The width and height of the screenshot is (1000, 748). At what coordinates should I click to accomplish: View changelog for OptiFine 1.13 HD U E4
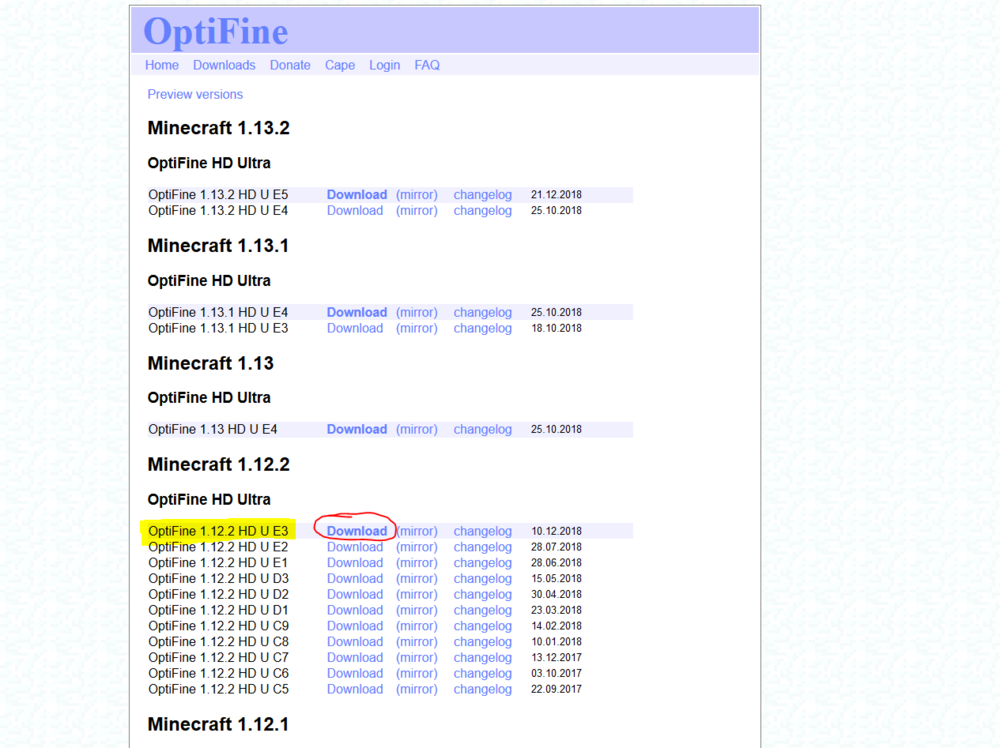pos(482,428)
